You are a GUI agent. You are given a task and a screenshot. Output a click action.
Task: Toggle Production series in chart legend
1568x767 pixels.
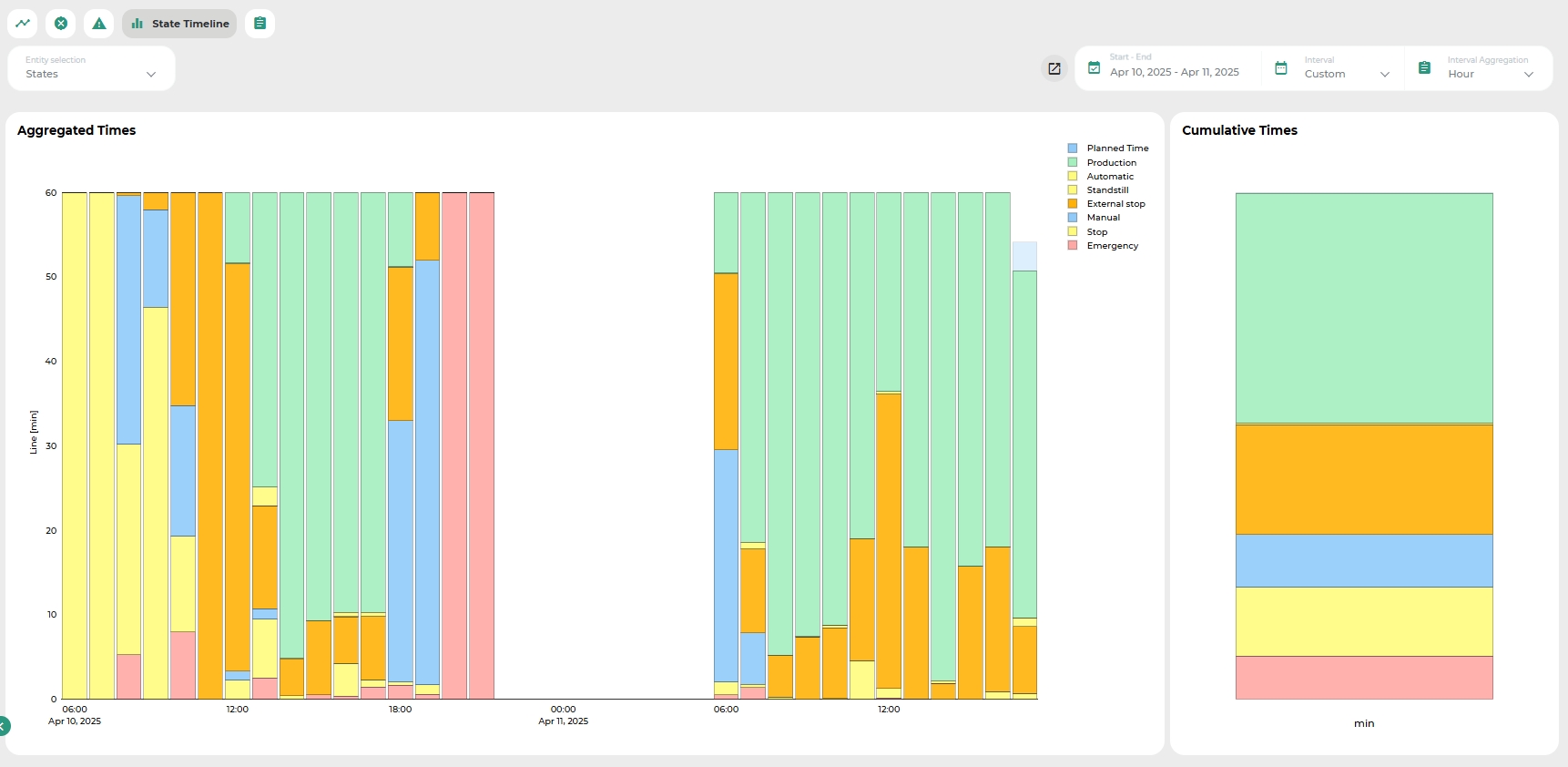coord(1111,162)
